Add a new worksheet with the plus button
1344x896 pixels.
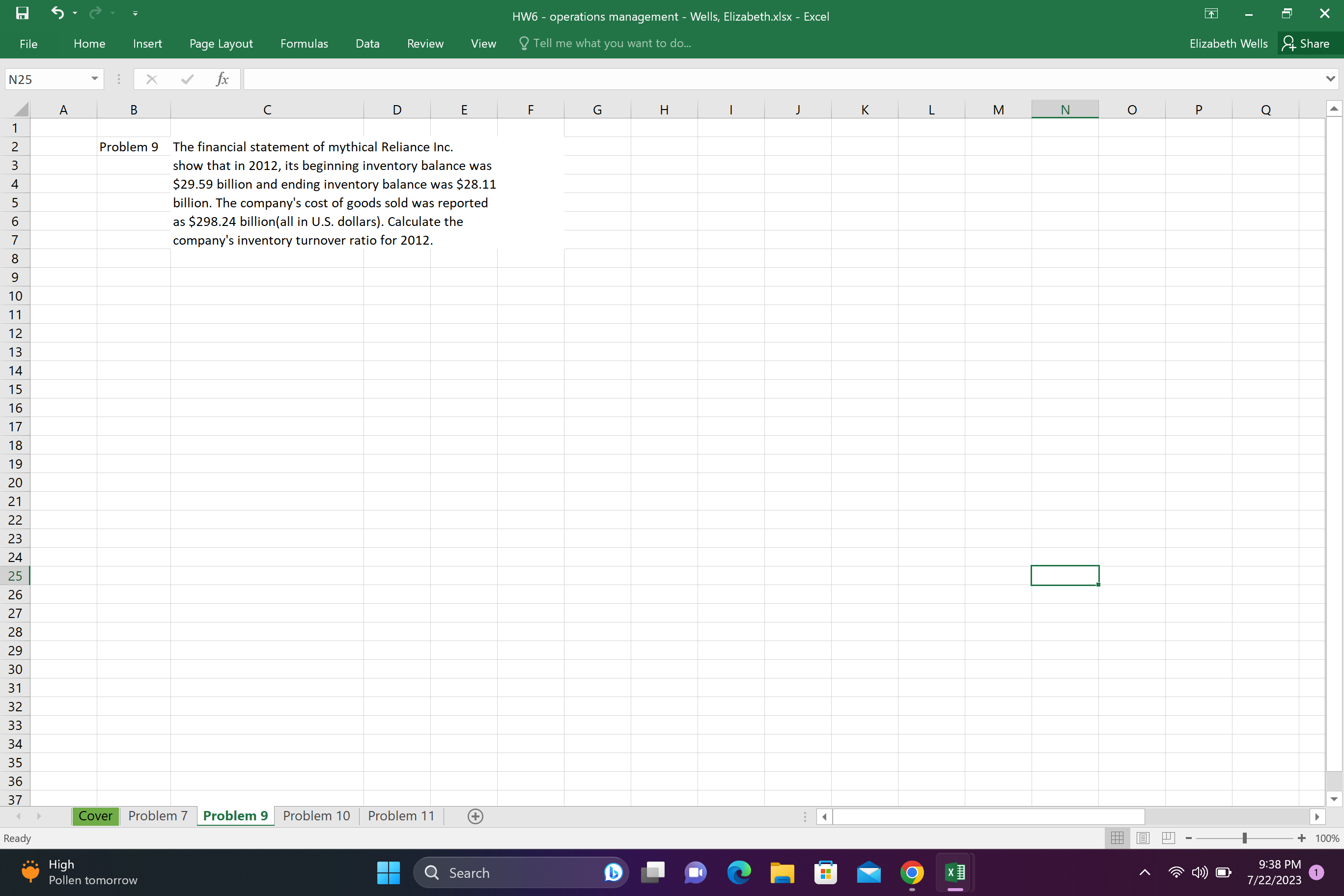coord(475,816)
